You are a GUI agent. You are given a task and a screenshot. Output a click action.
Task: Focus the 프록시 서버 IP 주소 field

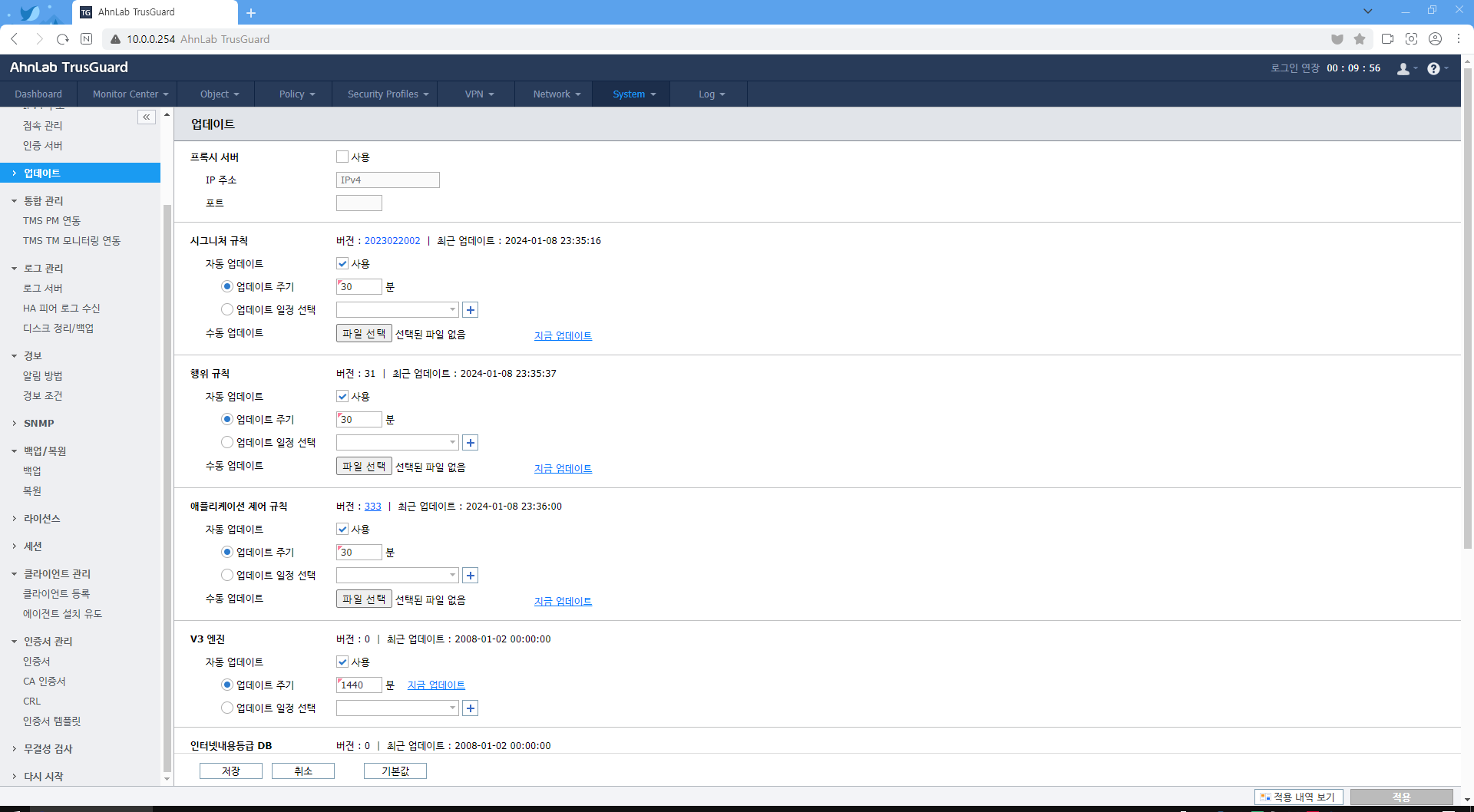click(x=388, y=180)
